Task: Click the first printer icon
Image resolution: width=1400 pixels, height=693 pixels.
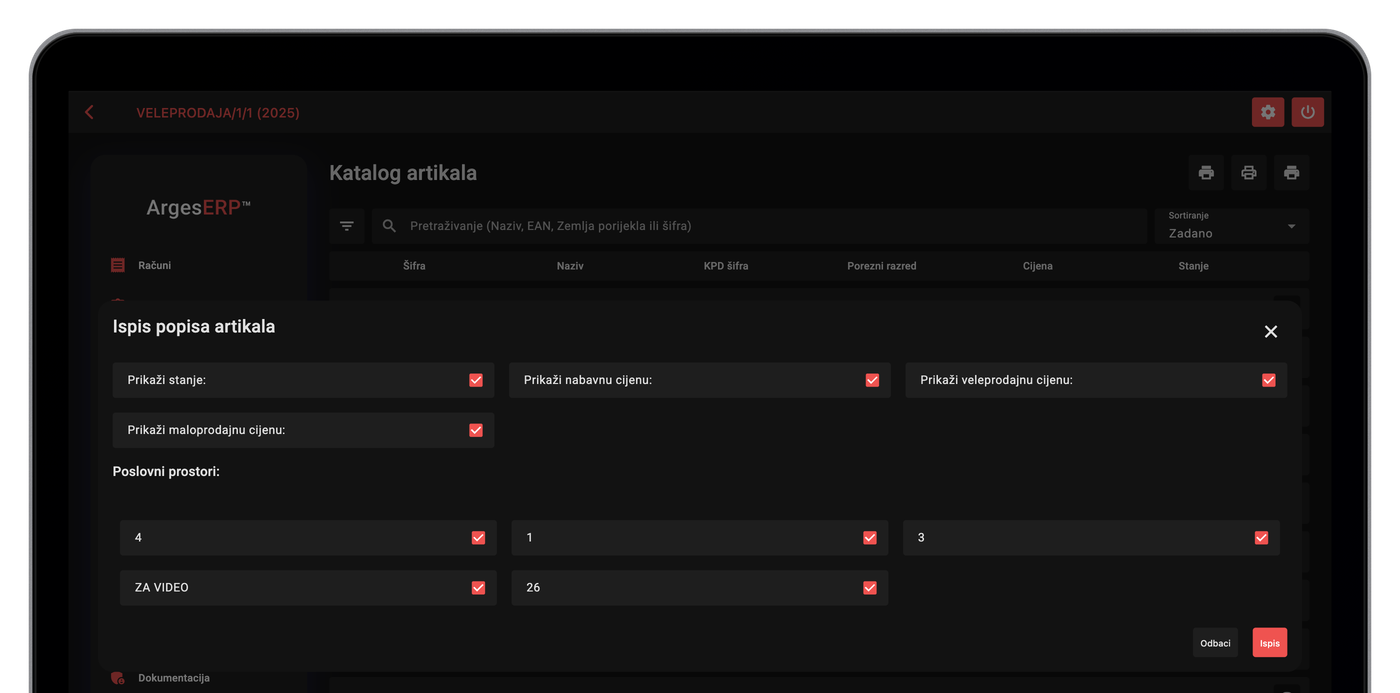Action: [1206, 173]
